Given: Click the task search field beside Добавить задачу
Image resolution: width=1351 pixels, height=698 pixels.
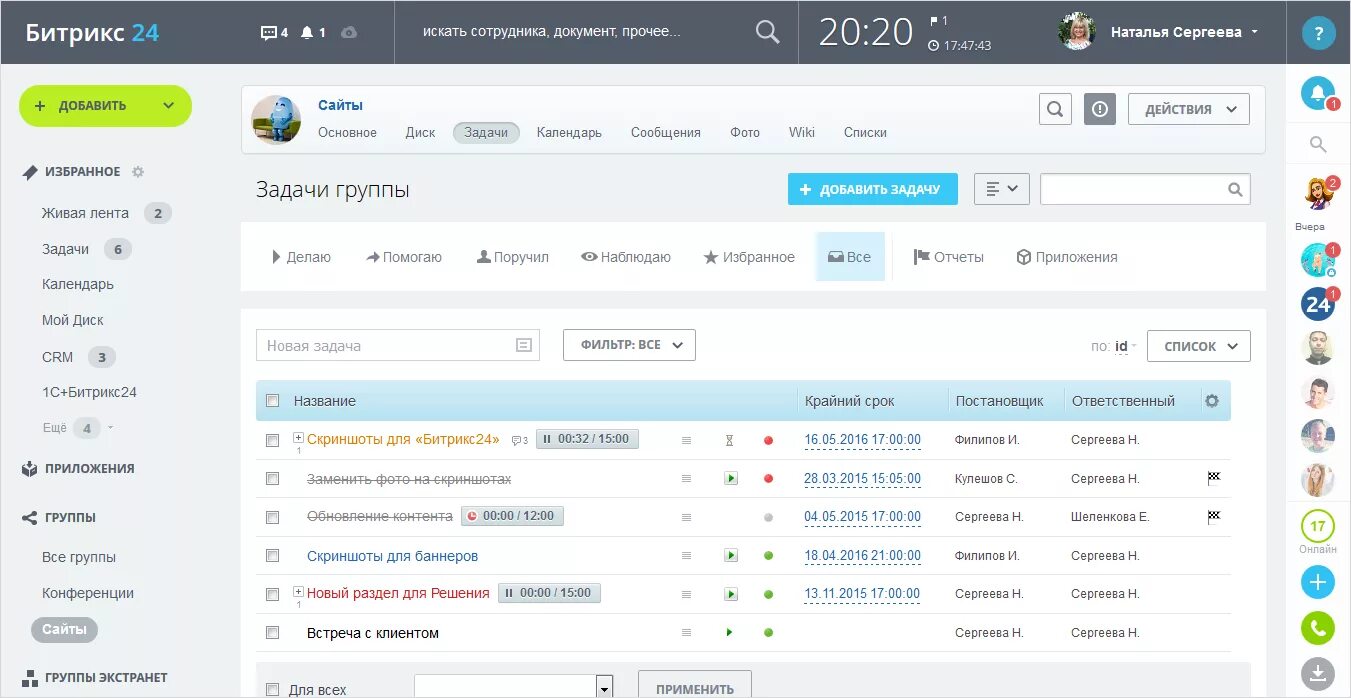Looking at the screenshot, I should 1145,189.
